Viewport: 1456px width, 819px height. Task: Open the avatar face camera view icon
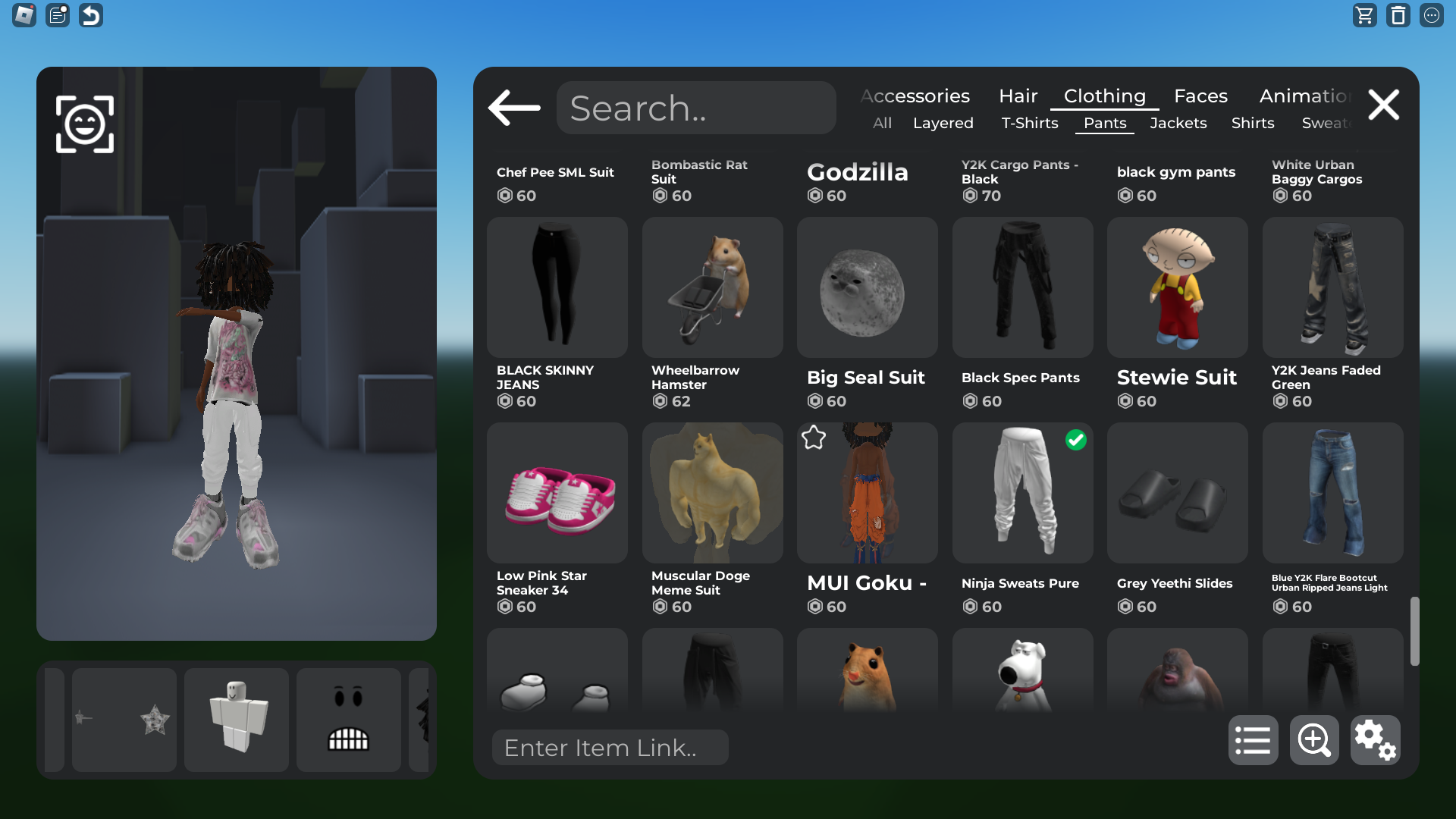[85, 124]
